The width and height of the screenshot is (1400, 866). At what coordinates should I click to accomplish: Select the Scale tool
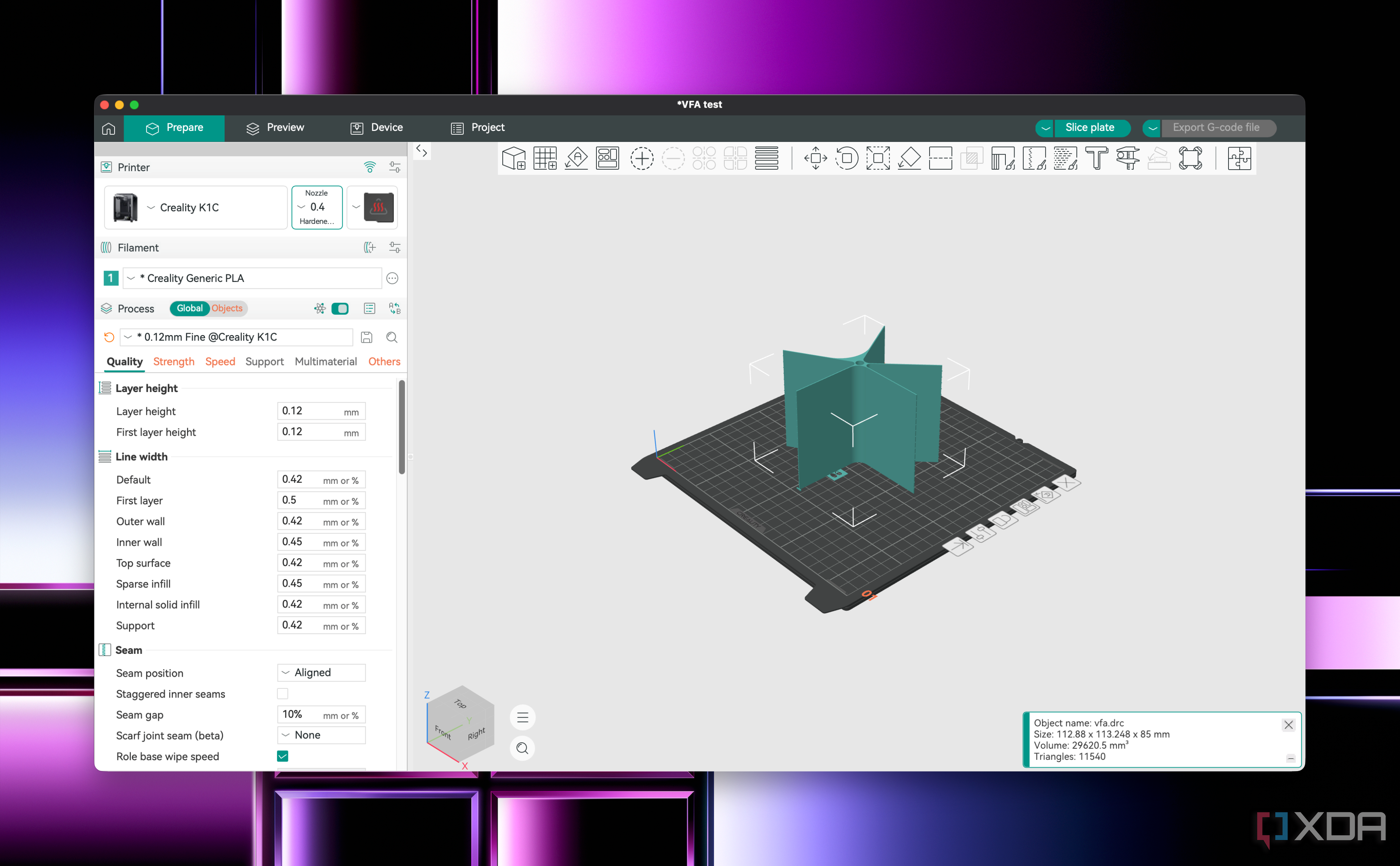coord(878,158)
